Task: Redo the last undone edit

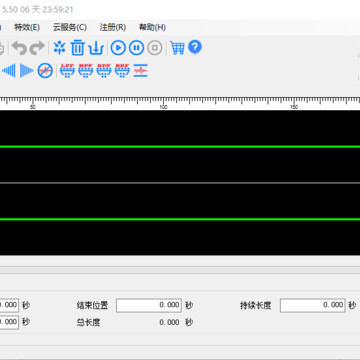Action: tap(37, 48)
